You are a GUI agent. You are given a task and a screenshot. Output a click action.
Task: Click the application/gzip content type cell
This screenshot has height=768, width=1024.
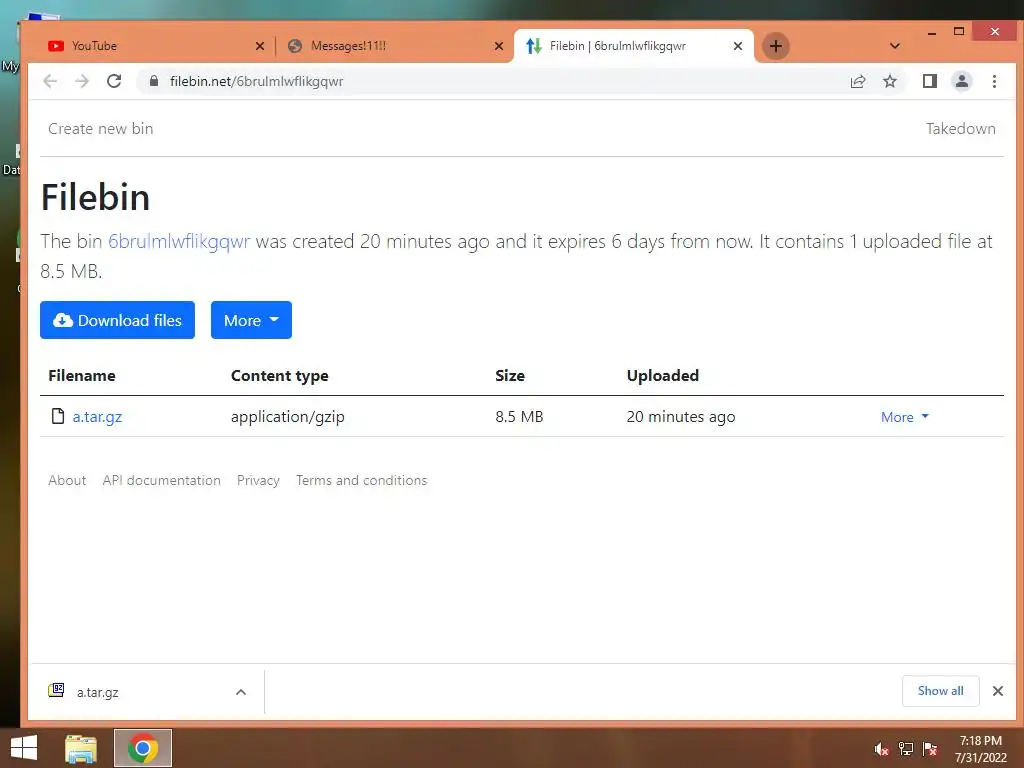pos(287,417)
